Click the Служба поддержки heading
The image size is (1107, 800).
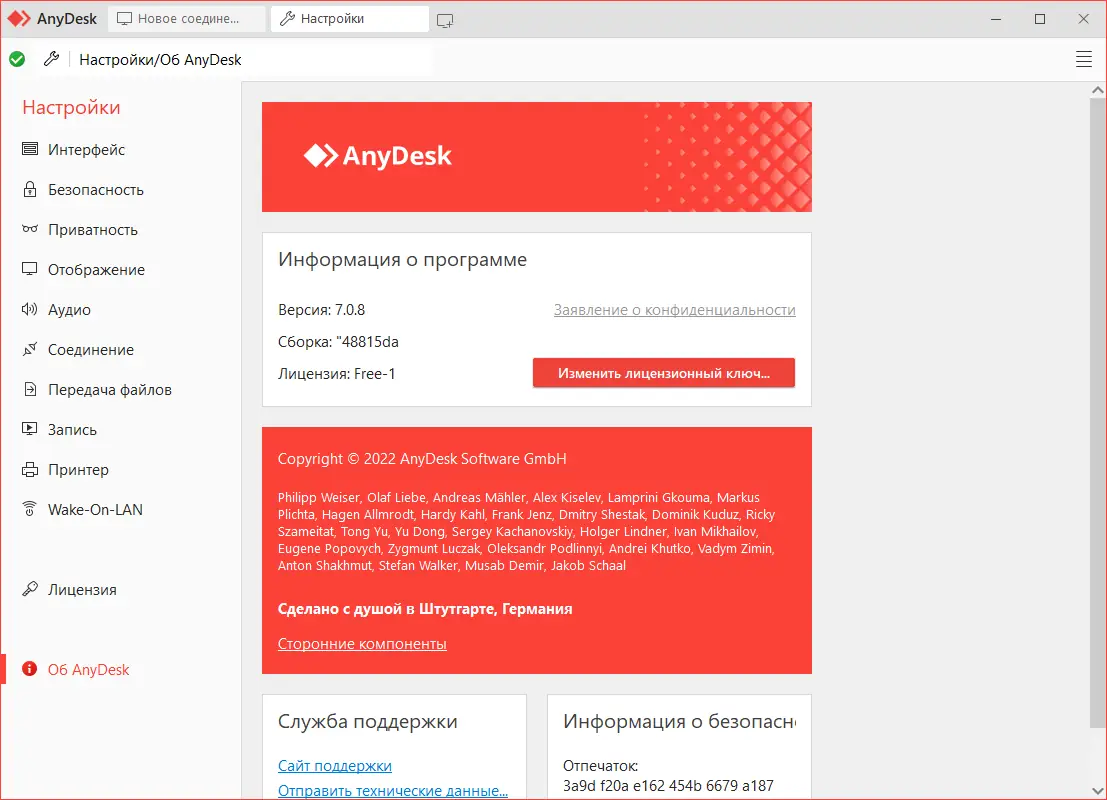(x=367, y=722)
